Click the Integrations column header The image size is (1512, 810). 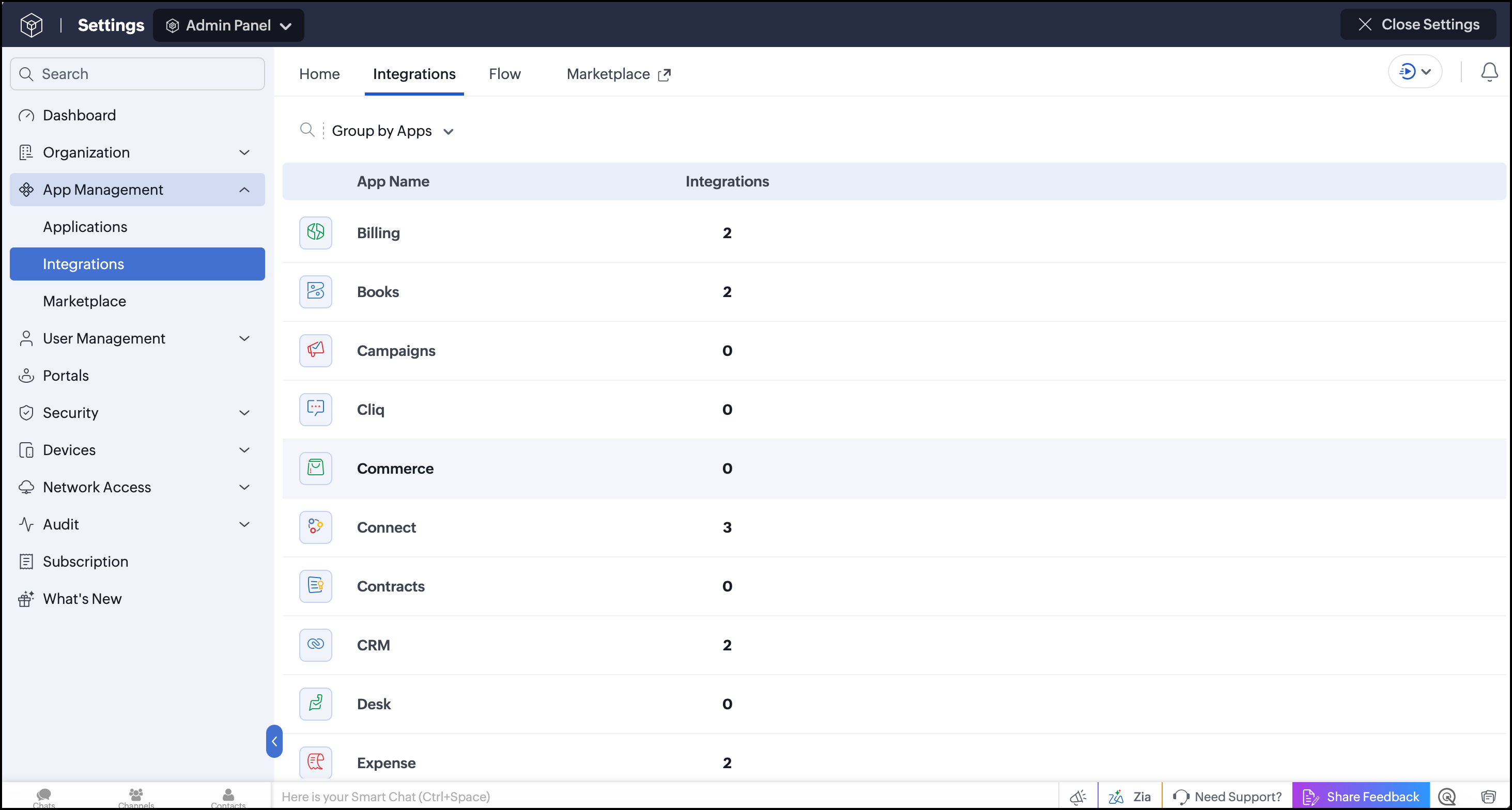(727, 181)
